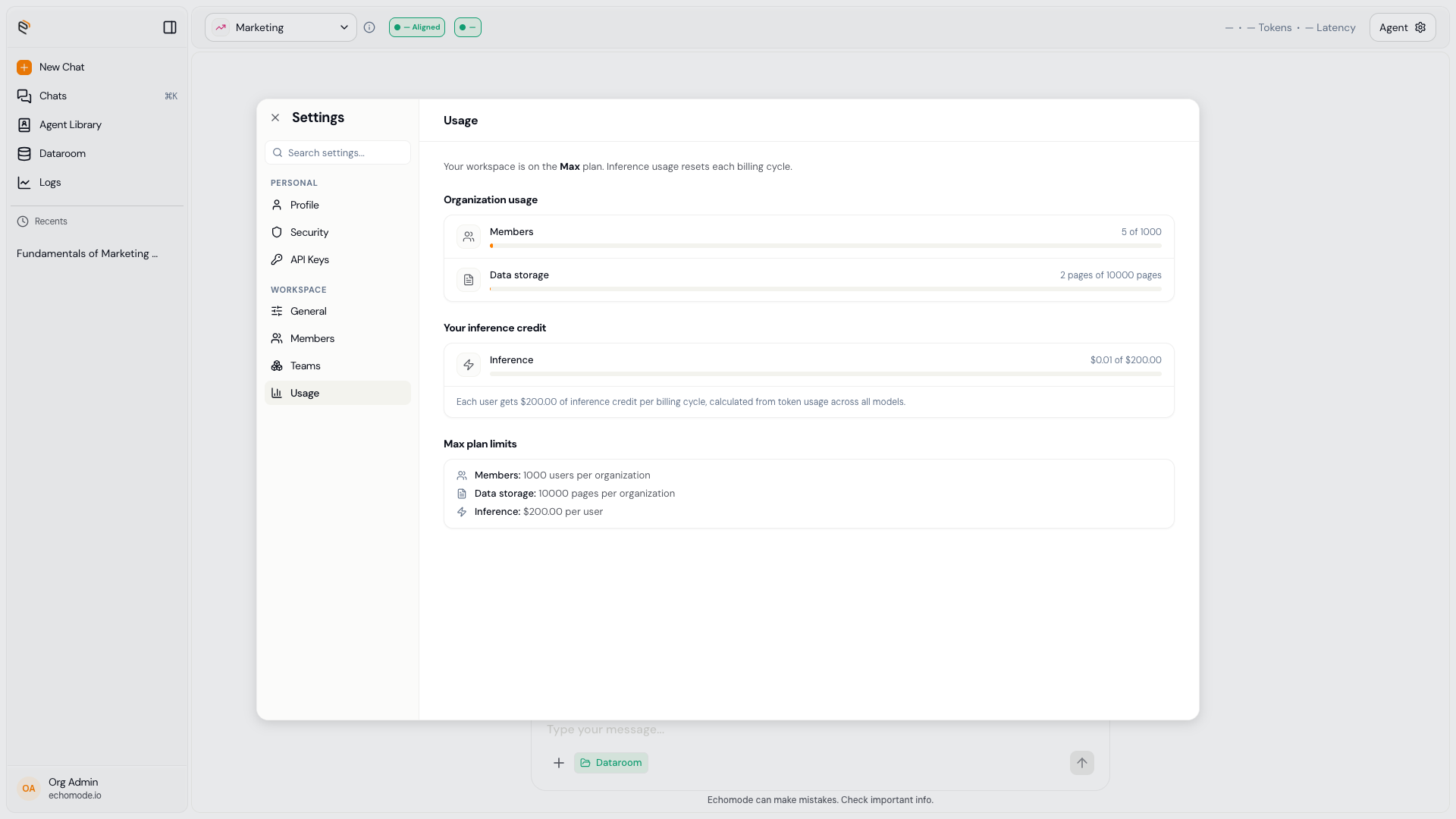Screen dimensions: 1456x819
Task: Click the green Aligned status badge
Action: (417, 27)
